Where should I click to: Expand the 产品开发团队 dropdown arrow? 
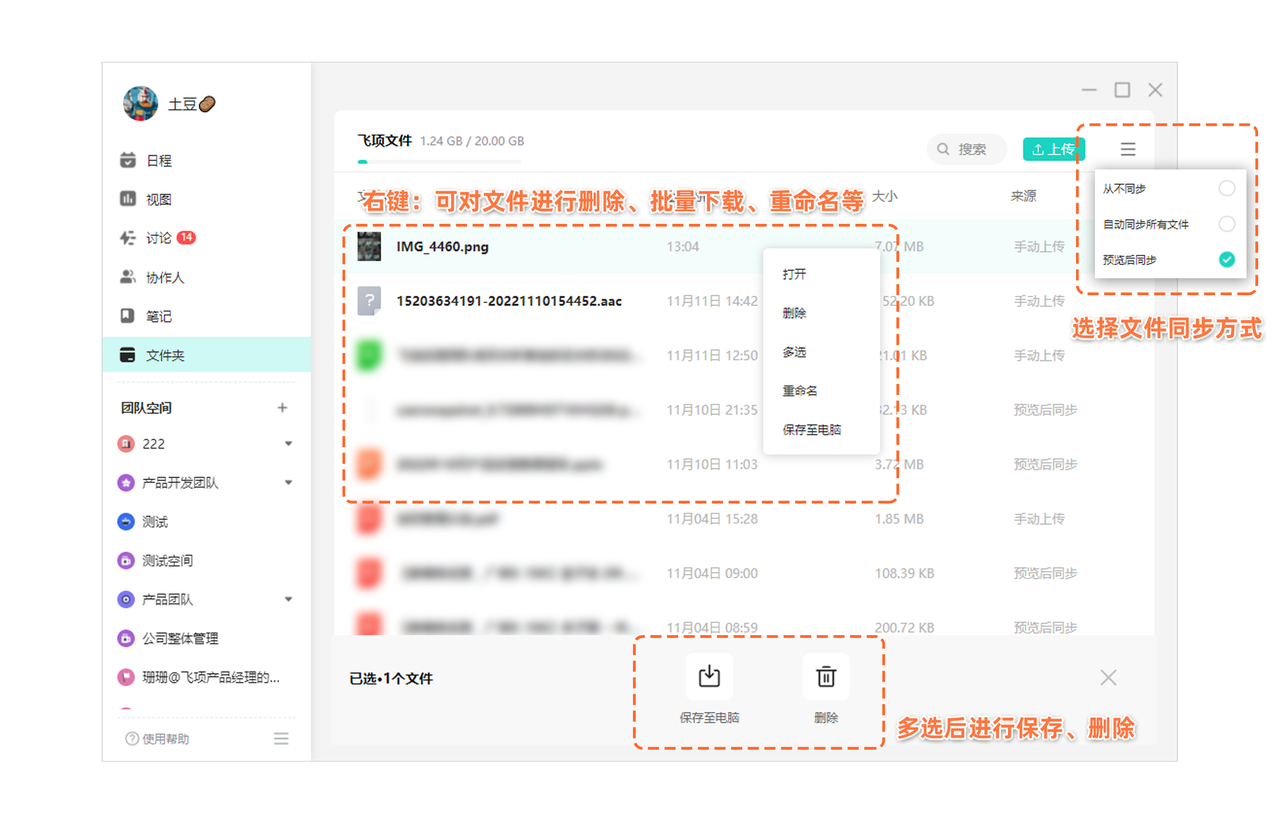(x=288, y=483)
